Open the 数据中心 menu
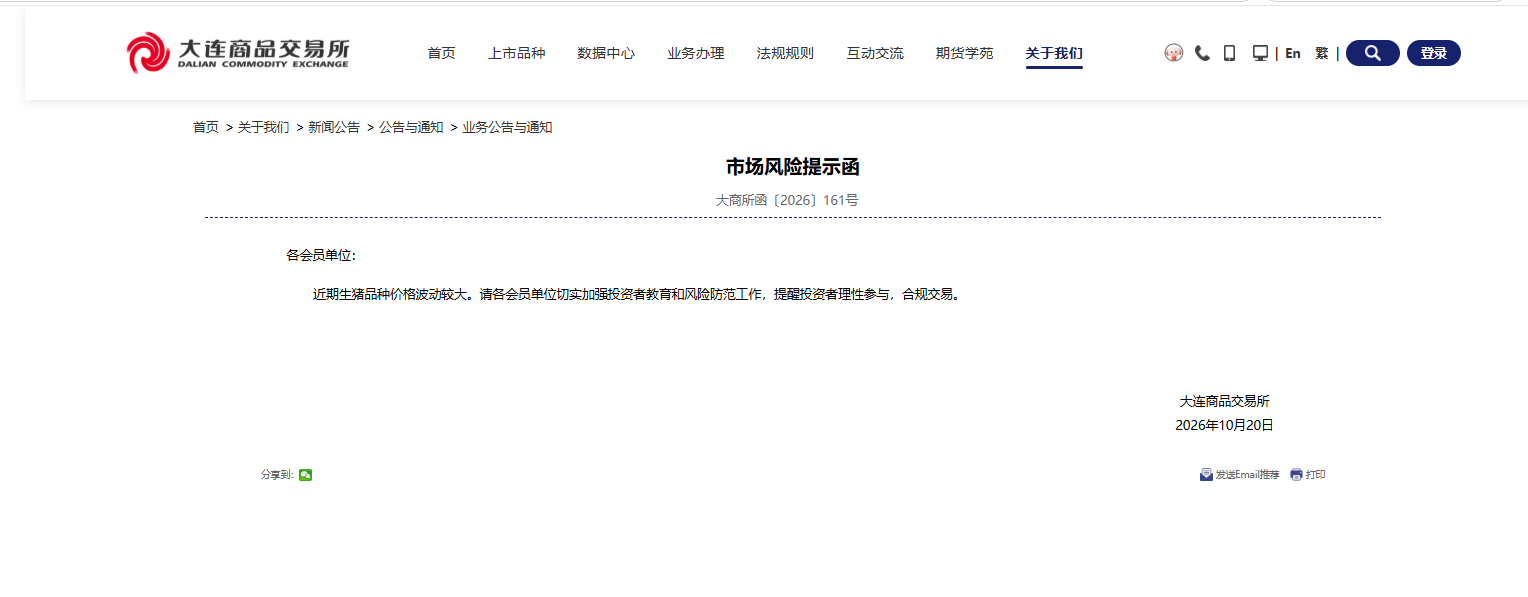 pos(606,53)
